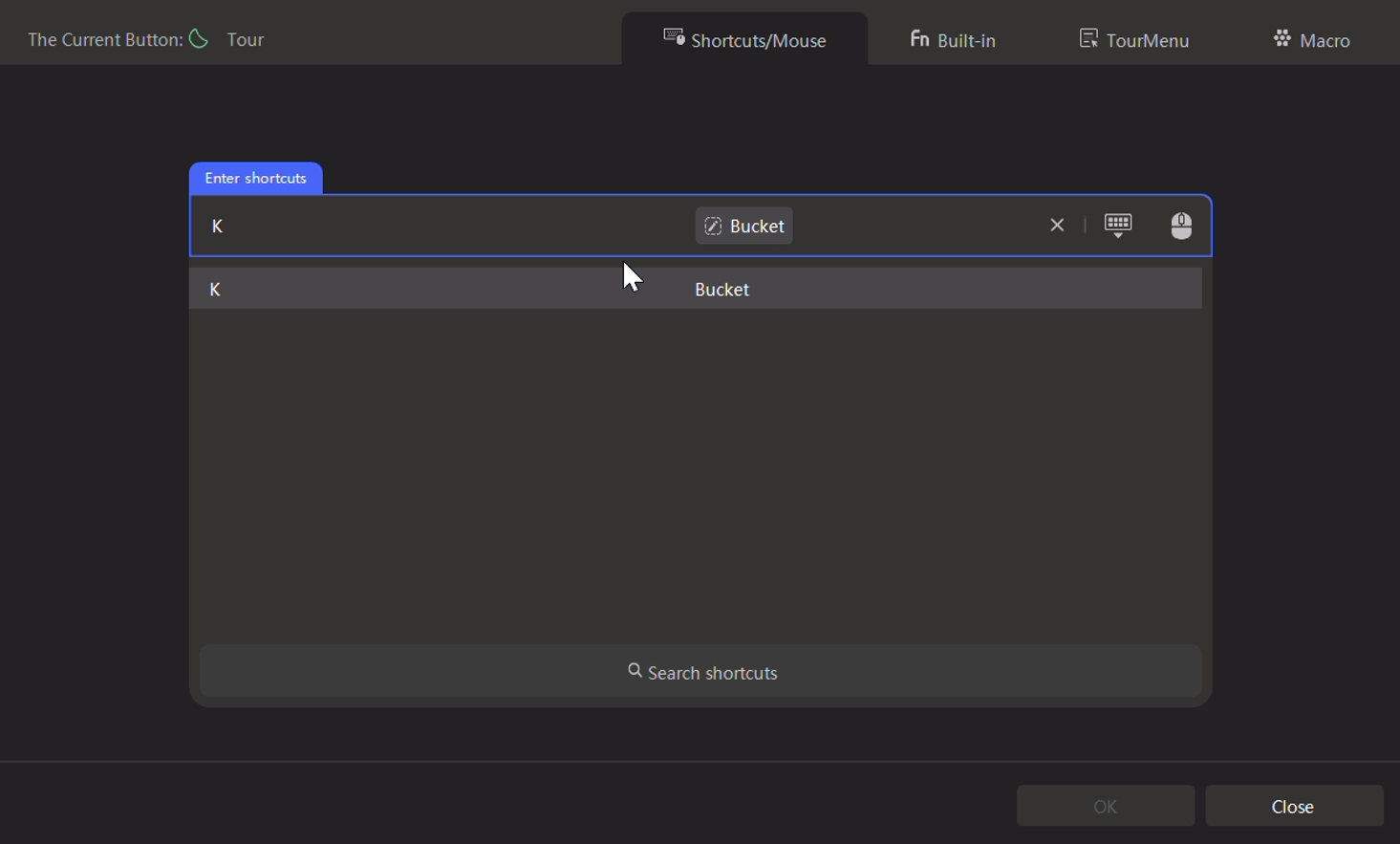
Task: Click the magnifier icon in Search shortcuts
Action: 635,672
